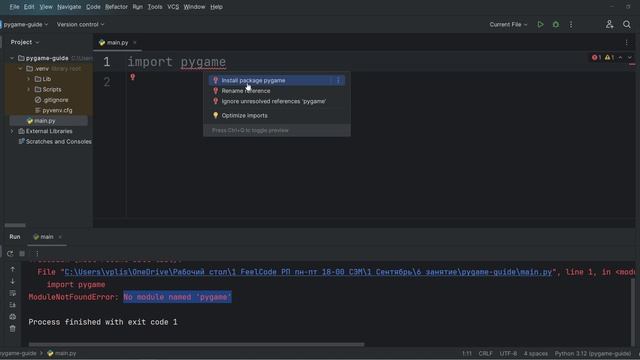Click the red error bulb in gutter
The width and height of the screenshot is (640, 360).
(132, 77)
